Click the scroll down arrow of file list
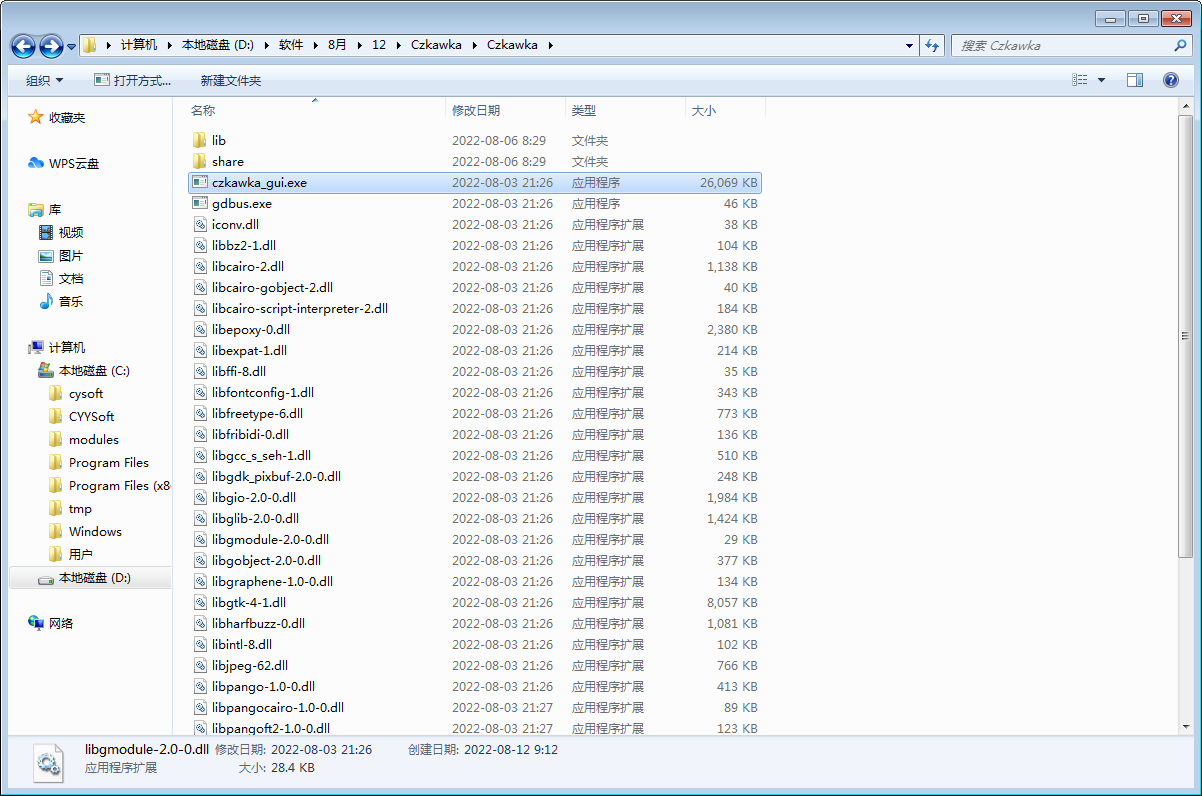 click(1186, 729)
